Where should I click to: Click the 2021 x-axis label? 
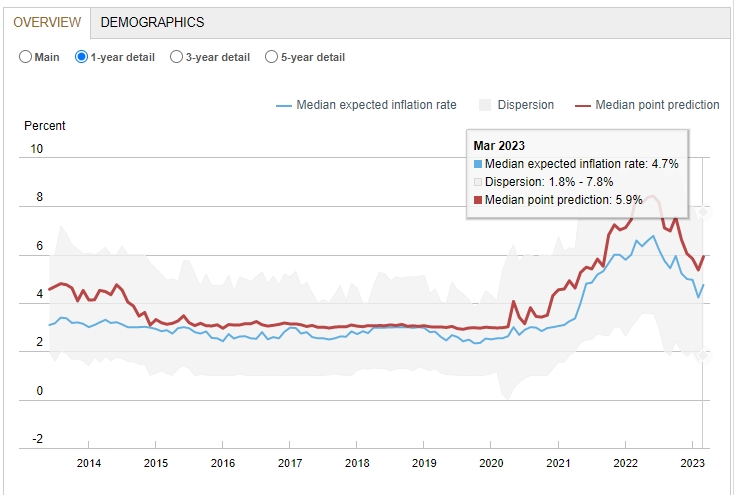point(558,463)
